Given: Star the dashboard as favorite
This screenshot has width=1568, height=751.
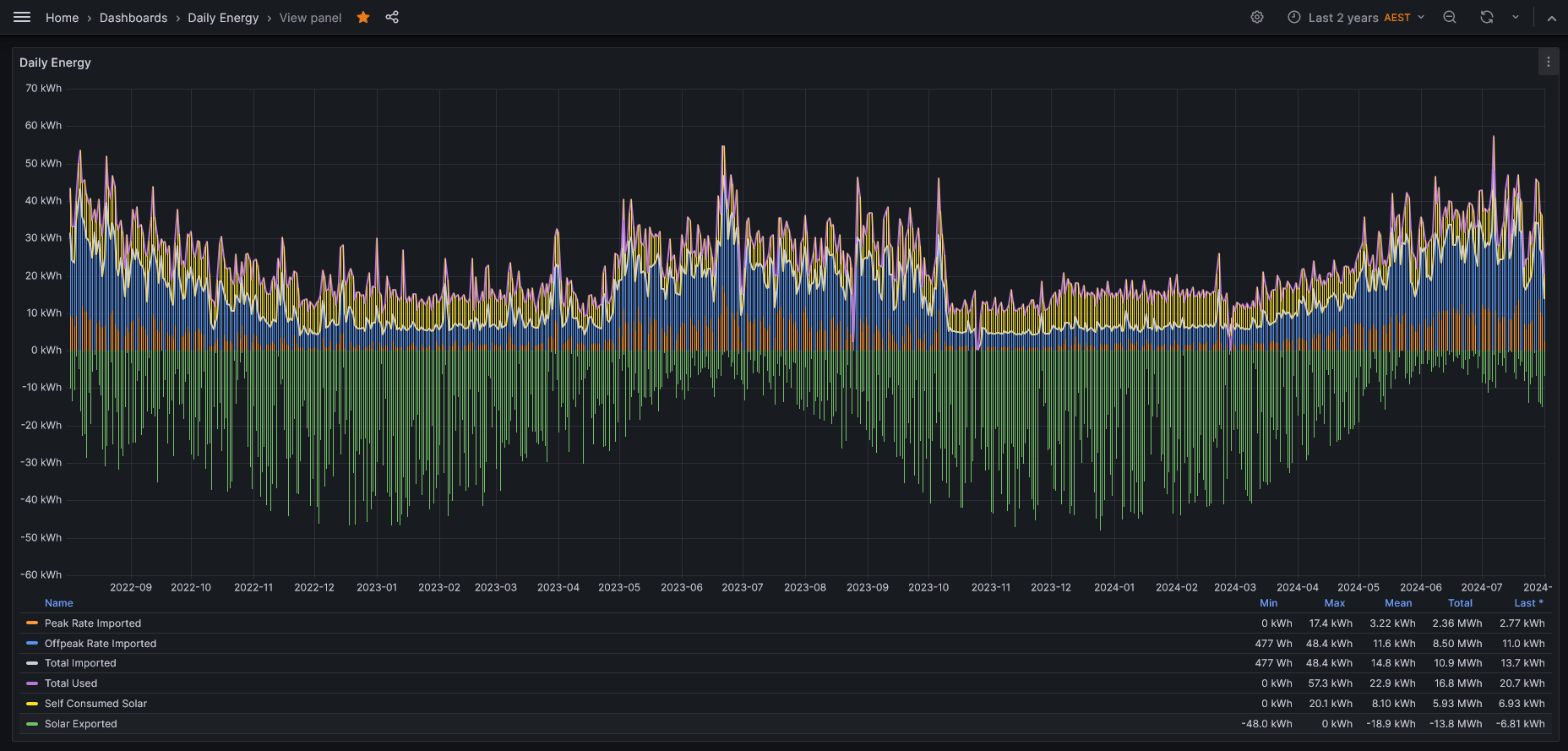Looking at the screenshot, I should [363, 17].
